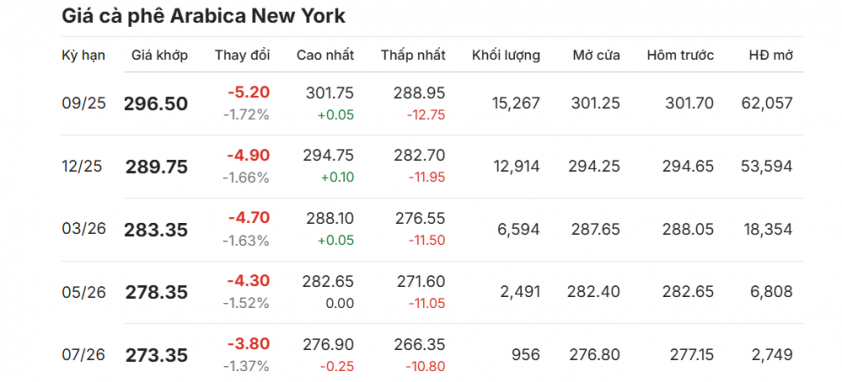Select the Cao nhất column header
The image size is (842, 382).
click(325, 55)
